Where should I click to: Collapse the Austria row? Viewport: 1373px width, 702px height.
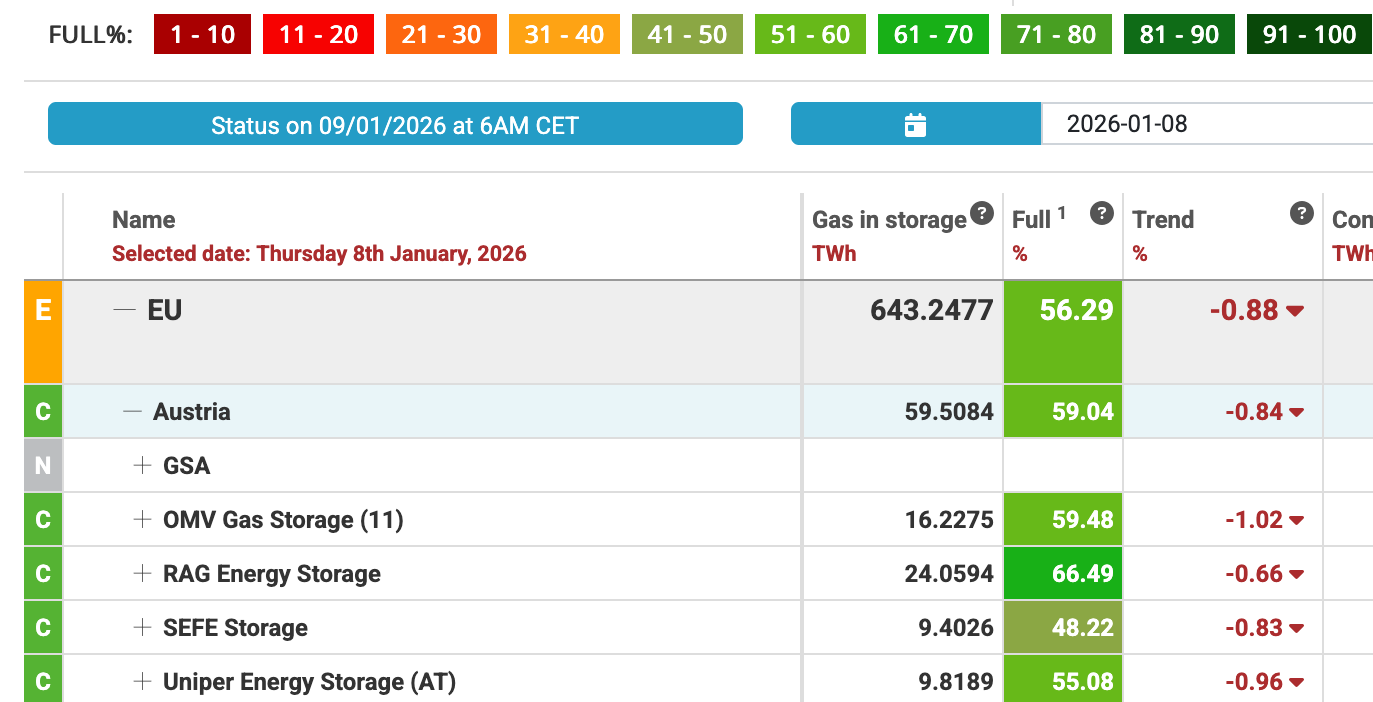click(132, 411)
